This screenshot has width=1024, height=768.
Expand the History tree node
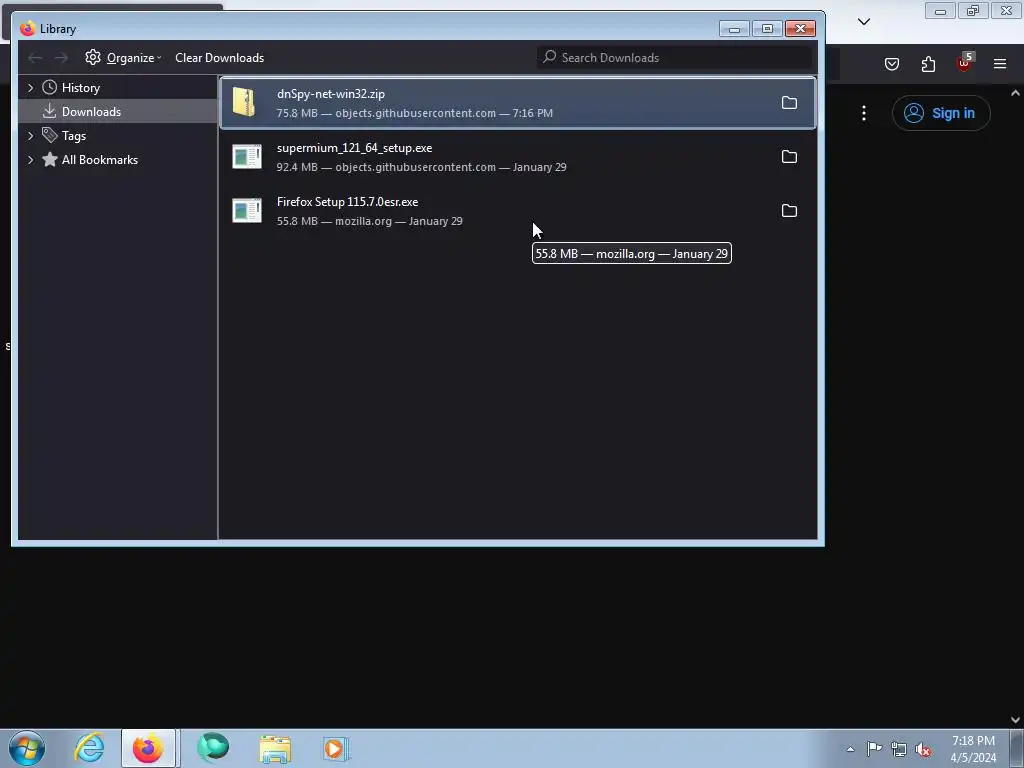click(x=30, y=88)
